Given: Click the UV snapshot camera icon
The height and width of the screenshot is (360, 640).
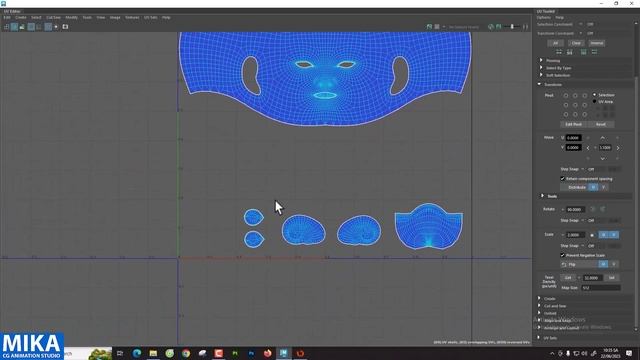Looking at the screenshot, I should [x=65, y=27].
